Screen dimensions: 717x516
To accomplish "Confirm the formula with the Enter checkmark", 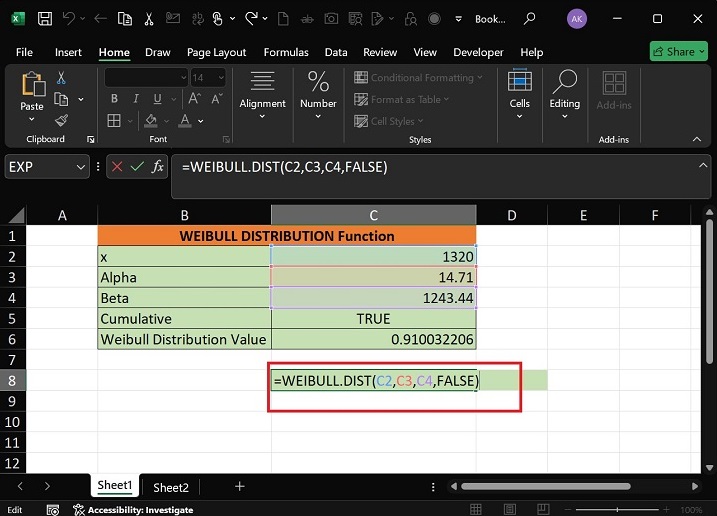I will click(x=138, y=167).
